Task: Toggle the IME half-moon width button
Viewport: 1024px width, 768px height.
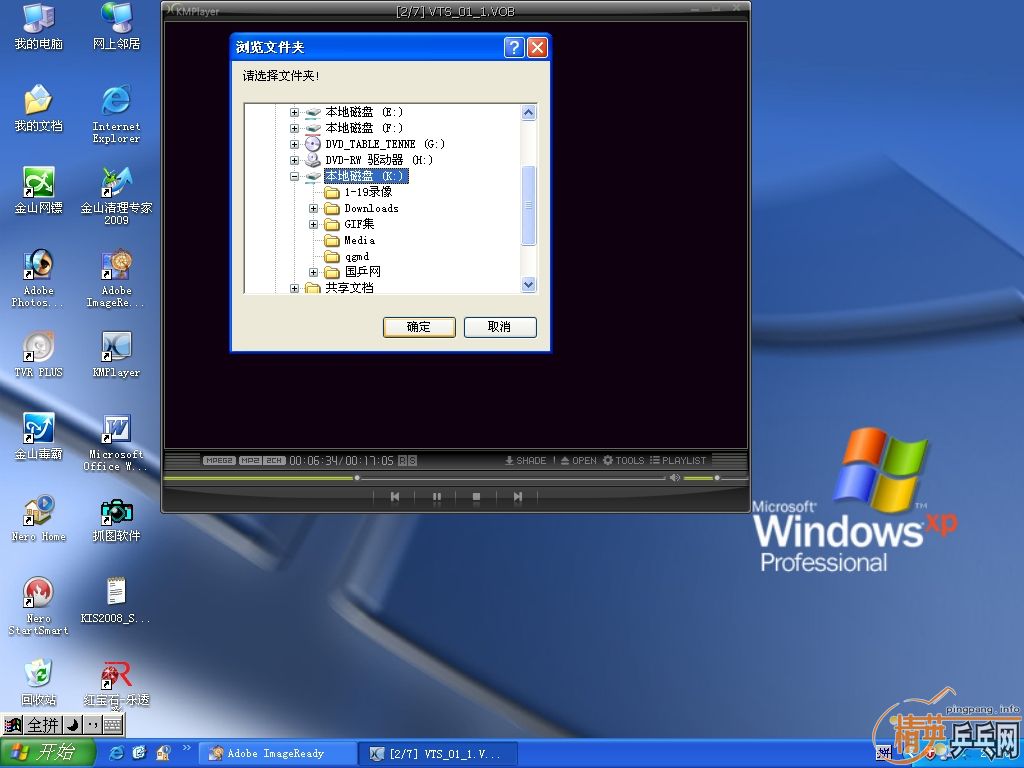Action: [x=72, y=725]
